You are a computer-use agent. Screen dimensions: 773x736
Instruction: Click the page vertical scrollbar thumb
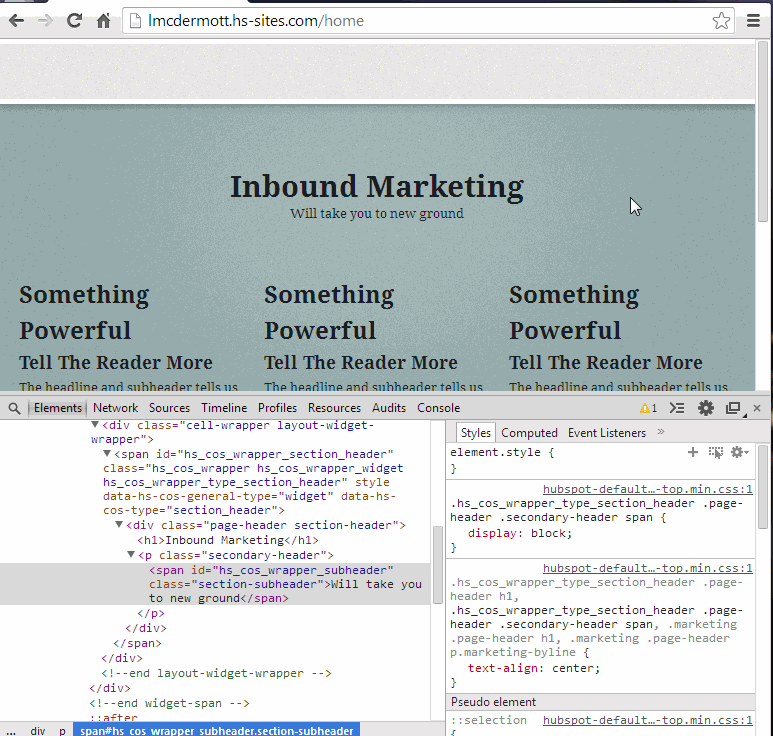[763, 132]
